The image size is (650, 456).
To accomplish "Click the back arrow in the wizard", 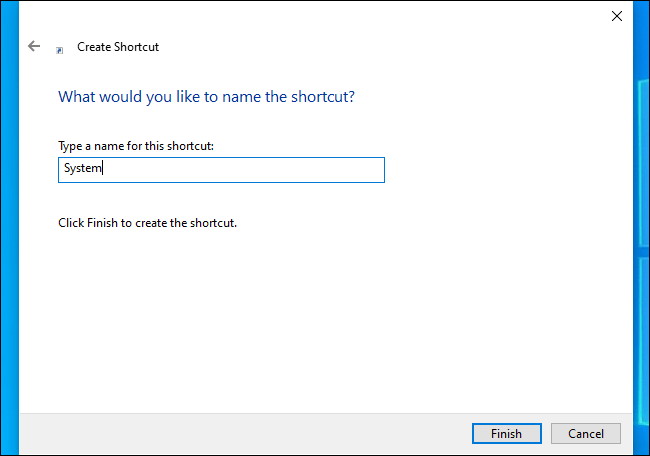I will (34, 46).
